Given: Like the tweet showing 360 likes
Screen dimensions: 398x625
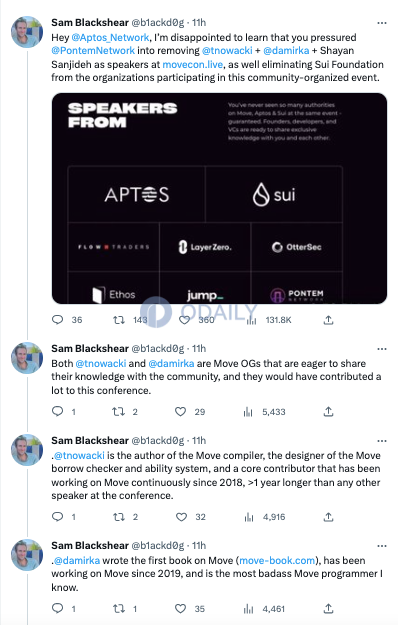Looking at the screenshot, I should (x=184, y=320).
